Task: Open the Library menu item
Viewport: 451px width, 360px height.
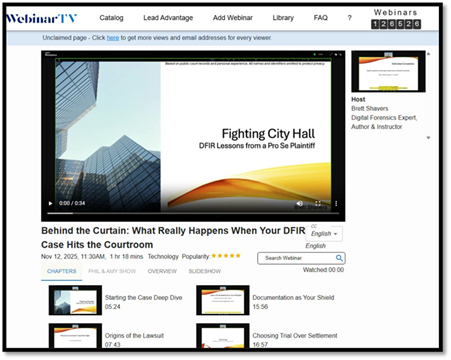Action: pos(283,18)
